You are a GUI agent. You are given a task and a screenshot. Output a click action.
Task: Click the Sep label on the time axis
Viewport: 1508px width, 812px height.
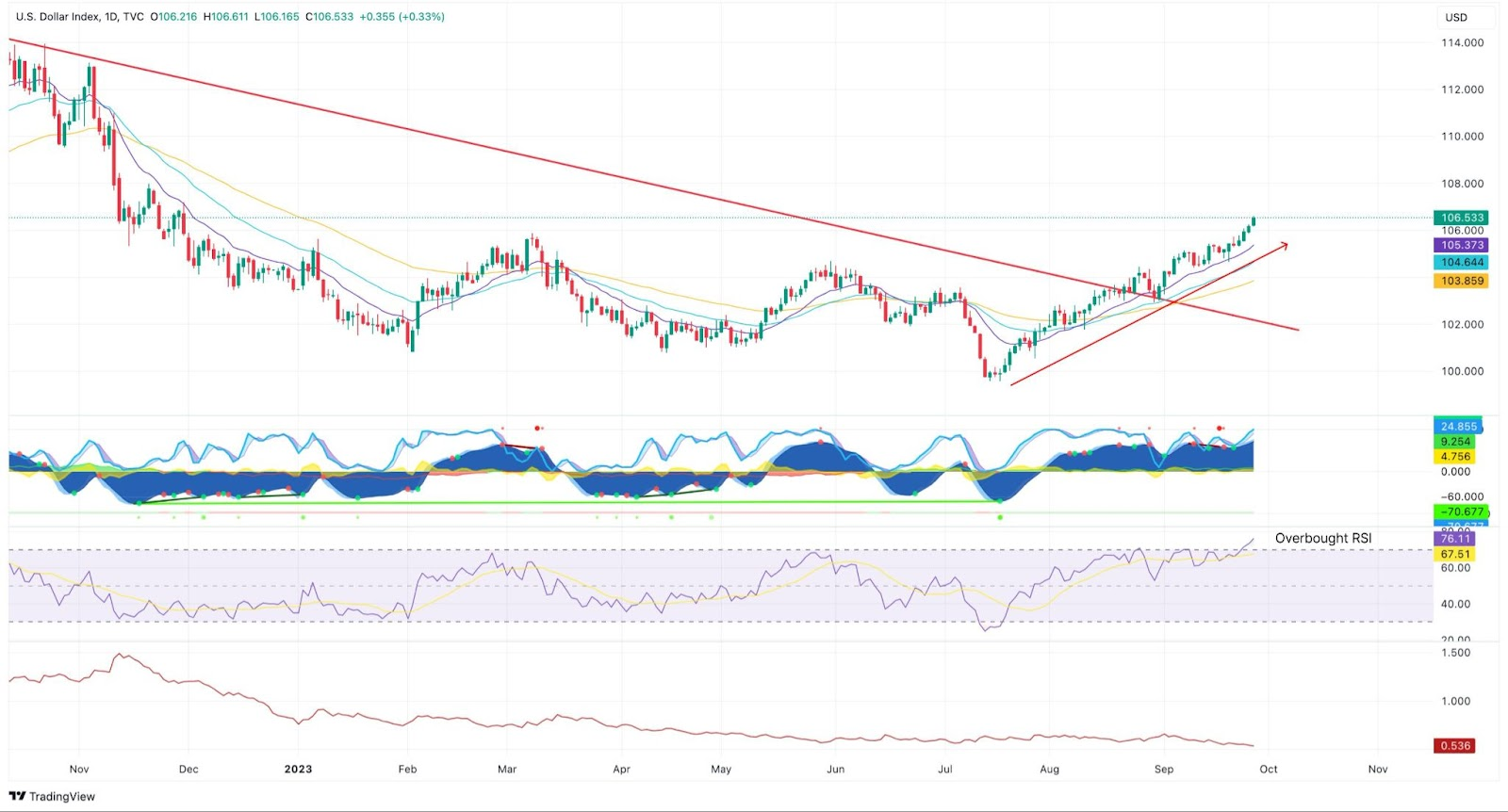click(x=1164, y=769)
